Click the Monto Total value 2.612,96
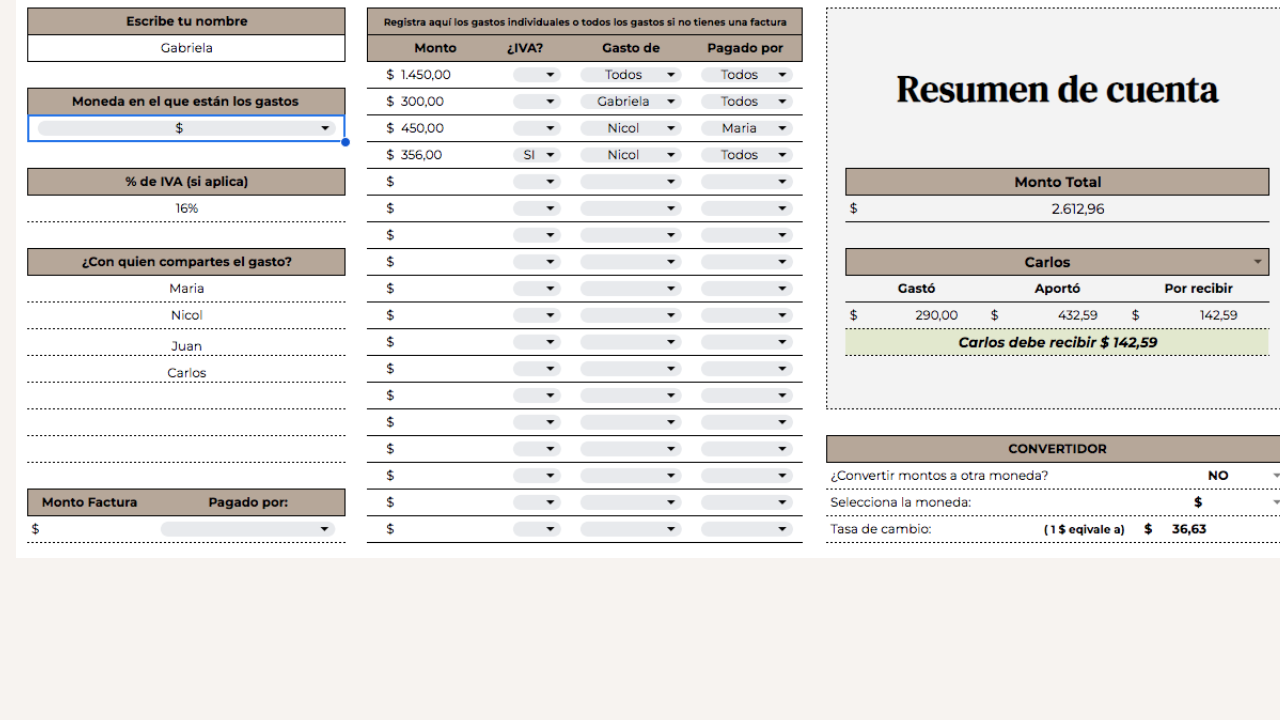 tap(1077, 209)
